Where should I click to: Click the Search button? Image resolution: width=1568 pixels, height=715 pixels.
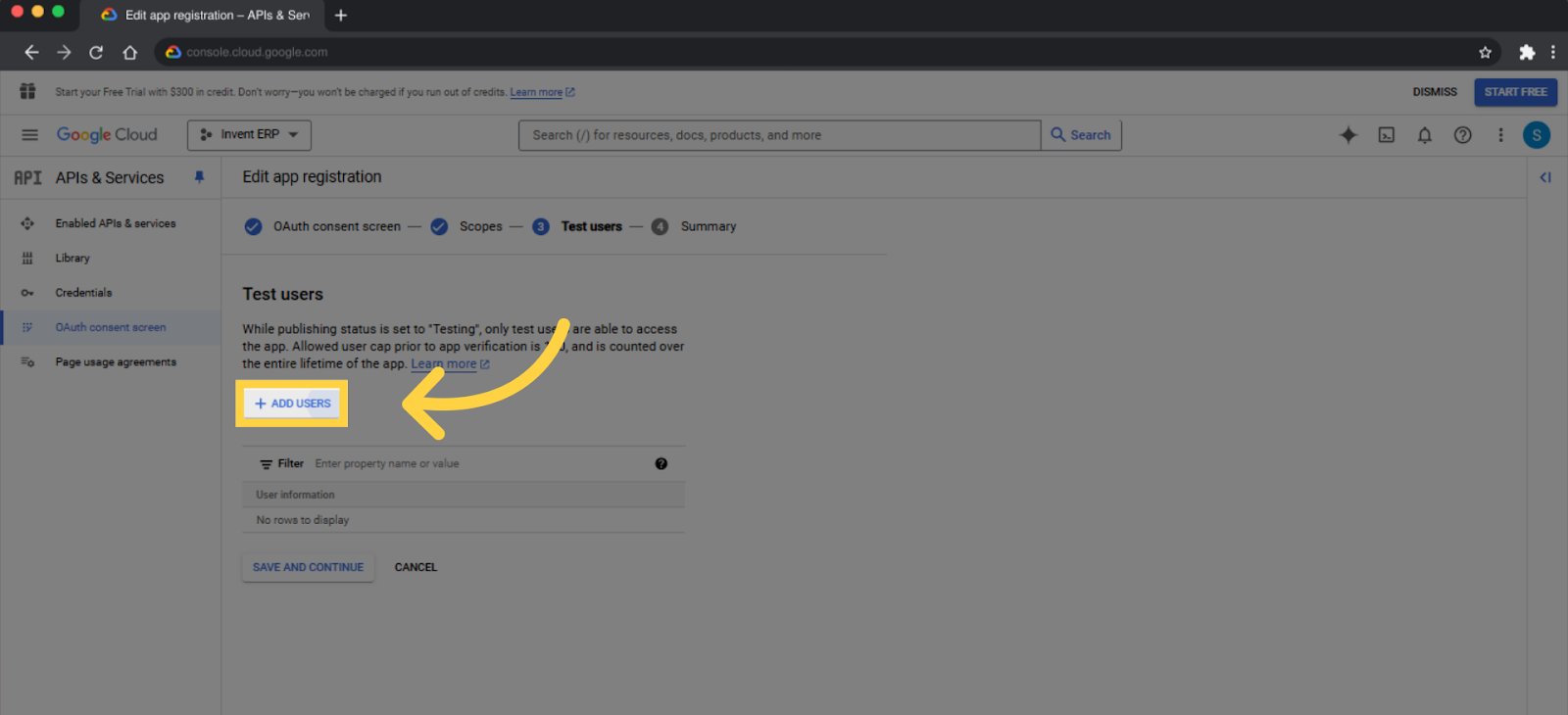(1081, 135)
